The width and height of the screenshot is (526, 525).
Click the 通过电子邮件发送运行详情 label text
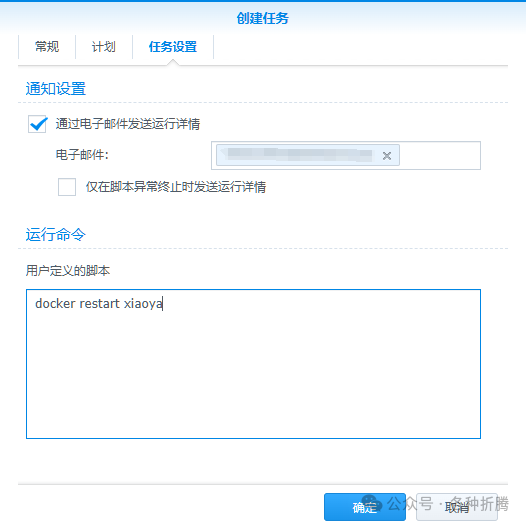[128, 124]
